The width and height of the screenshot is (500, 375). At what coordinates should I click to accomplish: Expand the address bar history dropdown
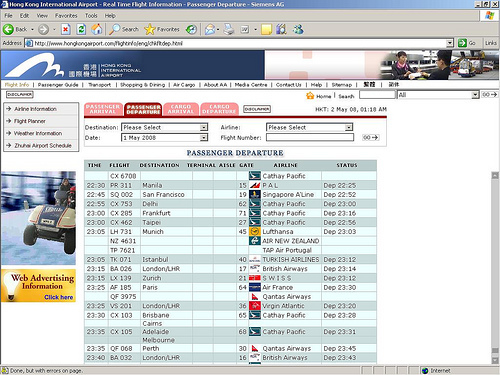[450, 43]
